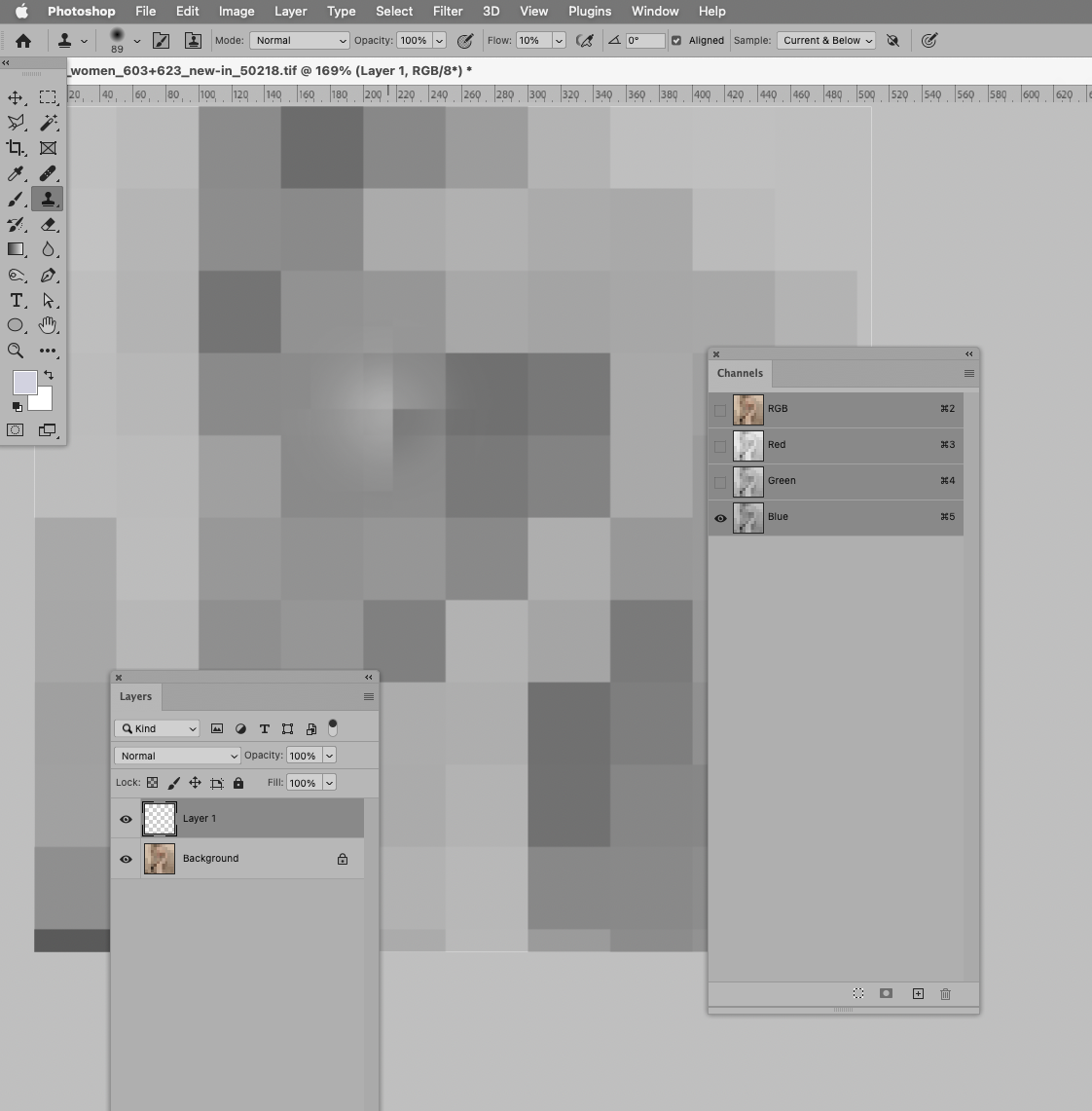Viewport: 1092px width, 1111px height.
Task: Select the Horizontal Type tool
Action: tap(16, 301)
